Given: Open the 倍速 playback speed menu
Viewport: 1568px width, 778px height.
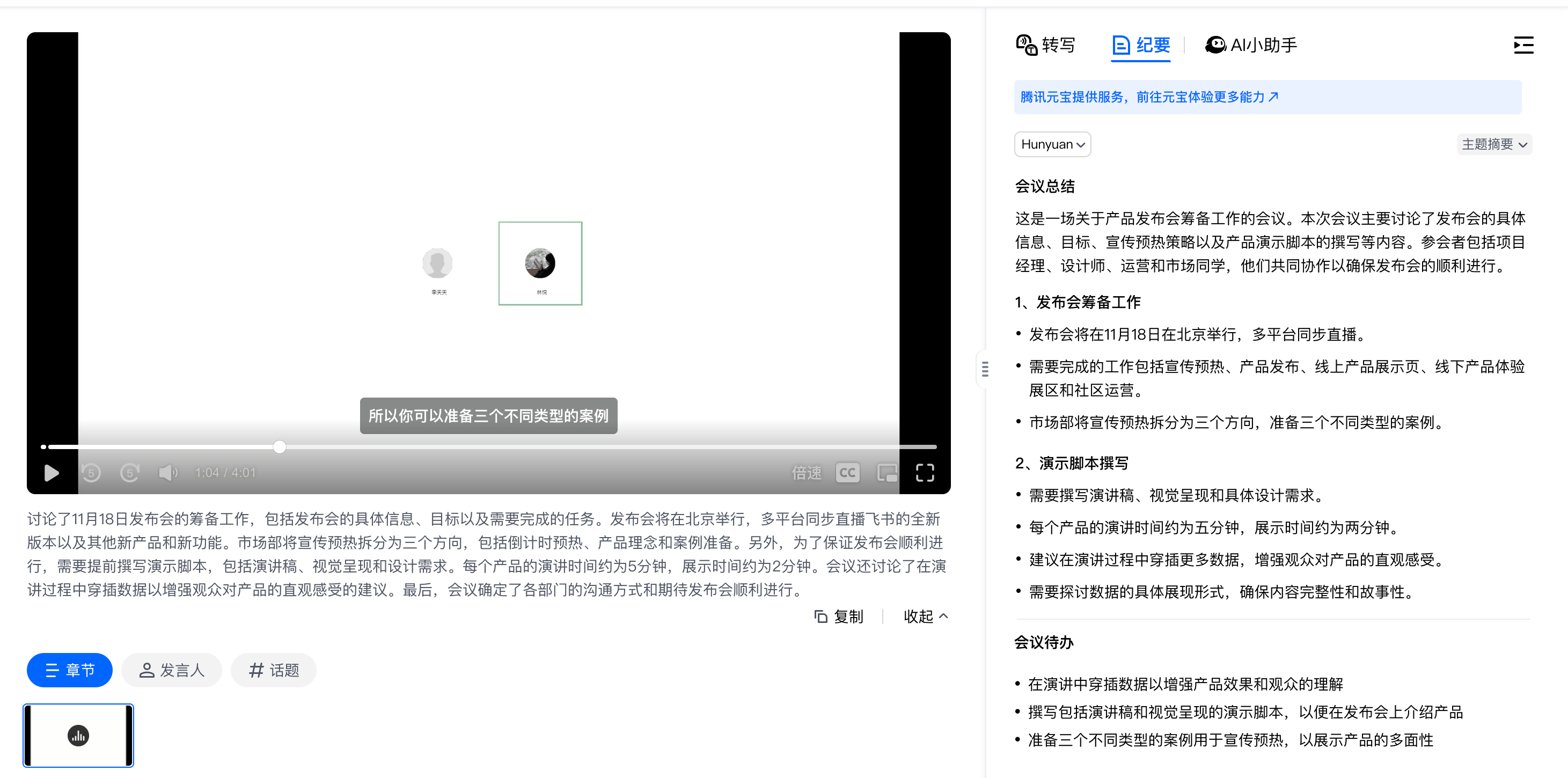Looking at the screenshot, I should click(806, 472).
